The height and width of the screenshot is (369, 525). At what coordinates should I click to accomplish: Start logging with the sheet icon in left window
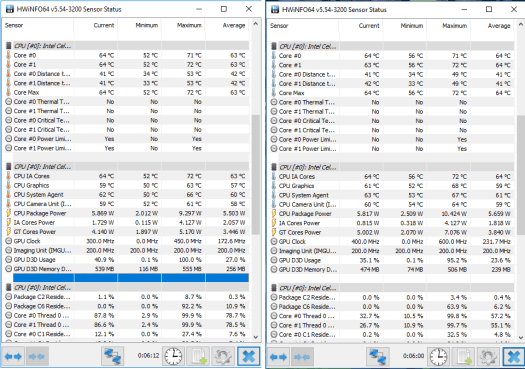coord(198,356)
